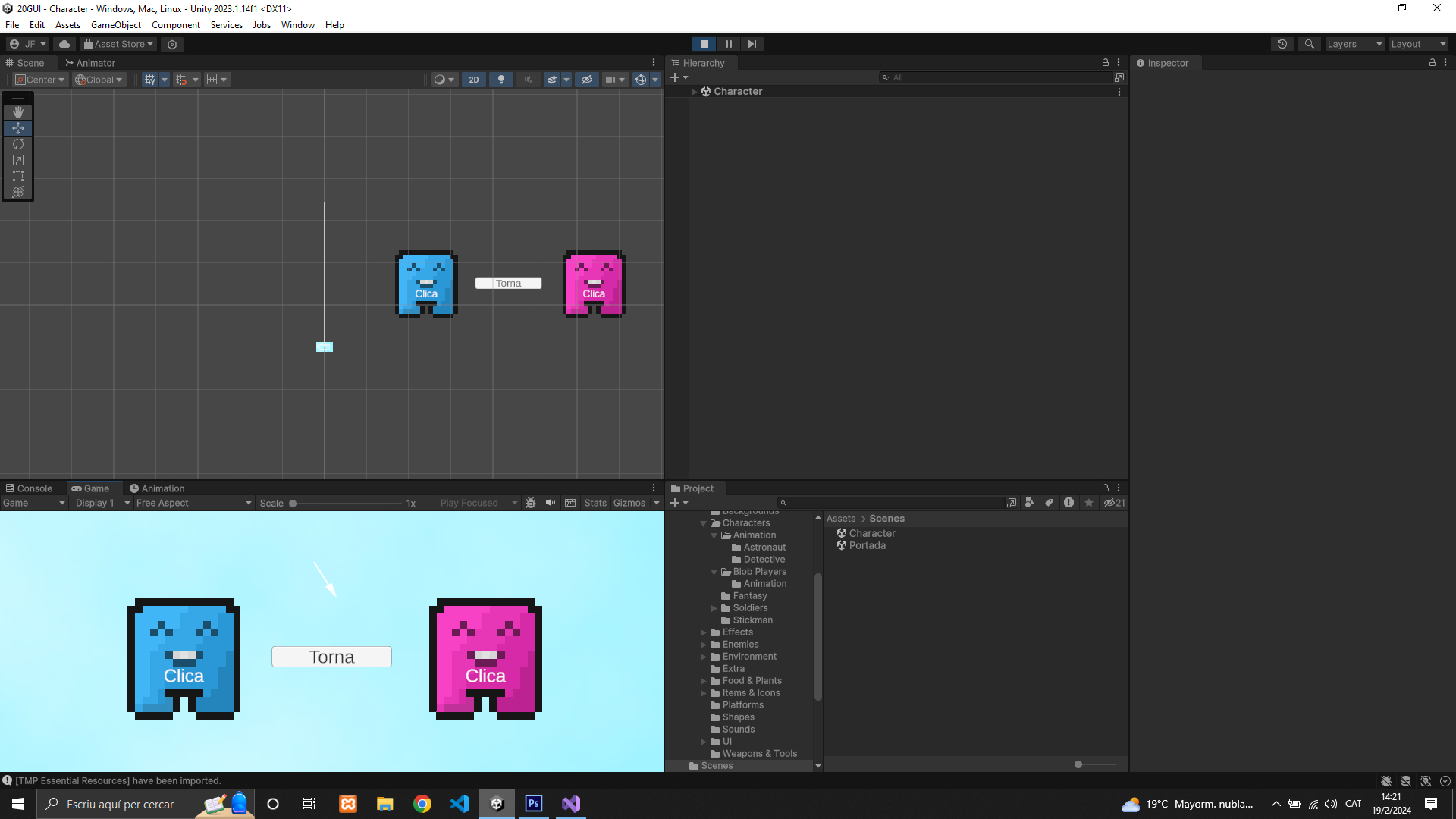Viewport: 1456px width, 819px height.
Task: Switch to the Animator tab
Action: (90, 63)
